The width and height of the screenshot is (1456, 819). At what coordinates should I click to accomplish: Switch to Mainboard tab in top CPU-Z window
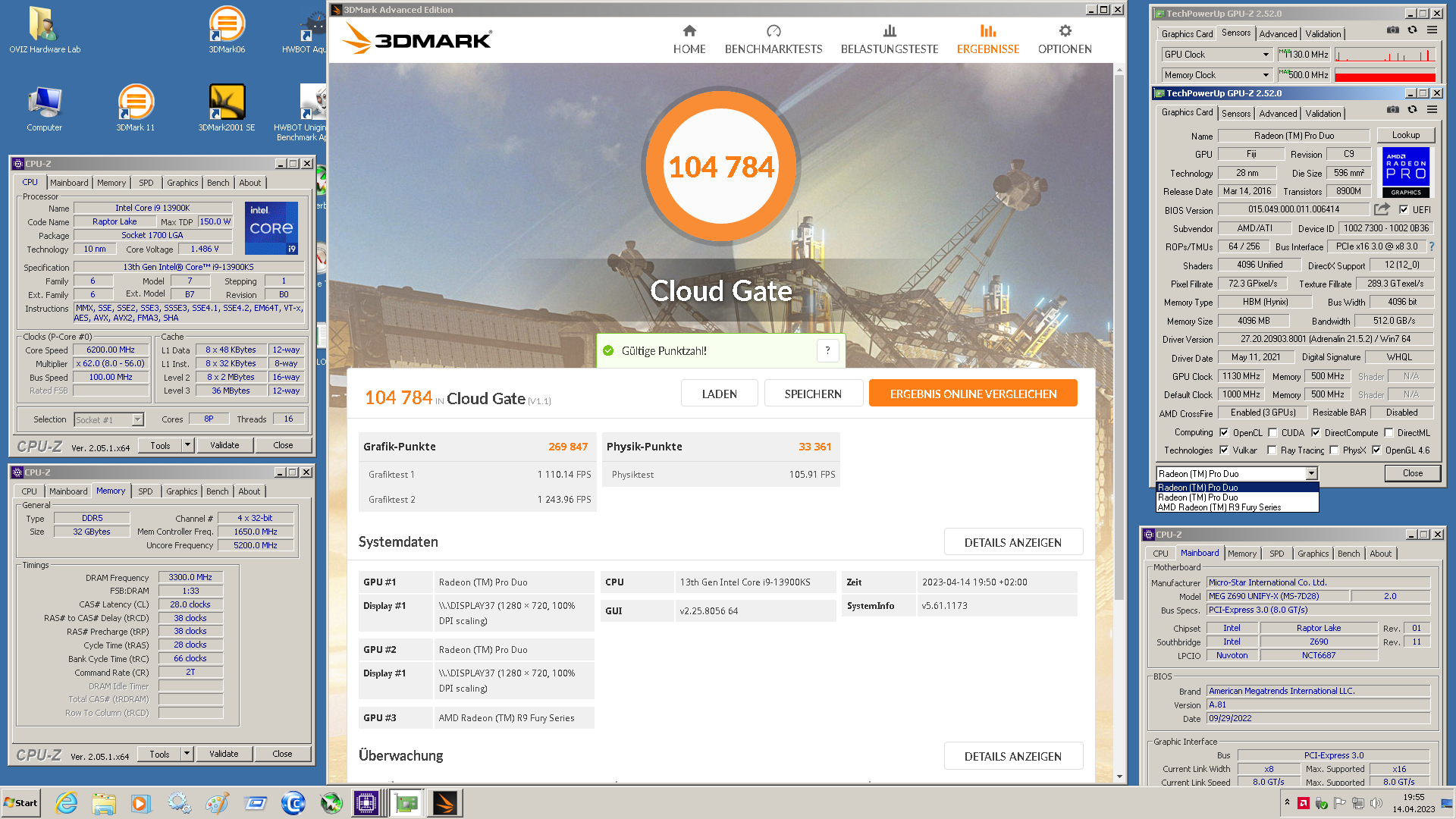(69, 183)
